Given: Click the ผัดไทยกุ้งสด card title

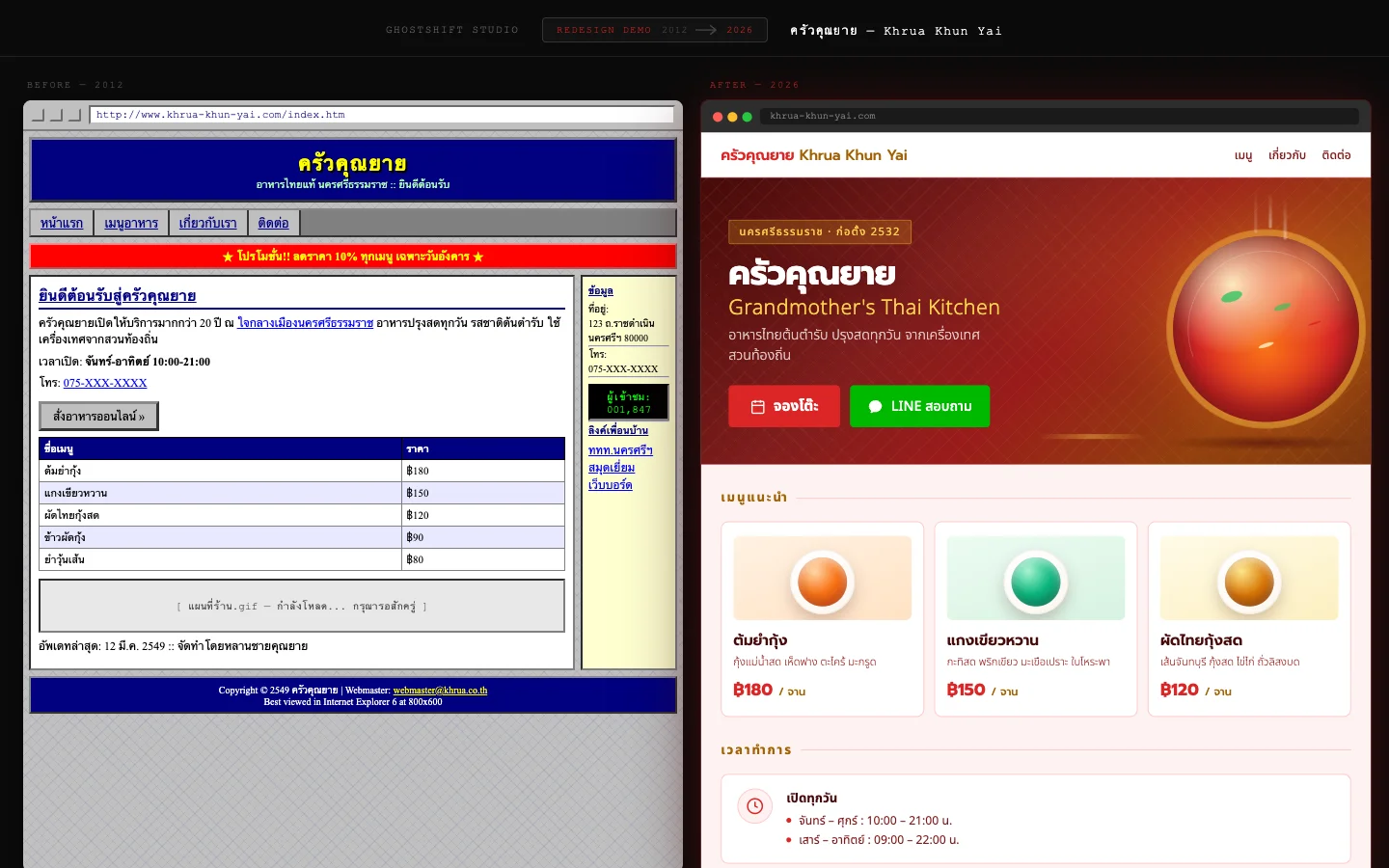Looking at the screenshot, I should tap(1201, 640).
